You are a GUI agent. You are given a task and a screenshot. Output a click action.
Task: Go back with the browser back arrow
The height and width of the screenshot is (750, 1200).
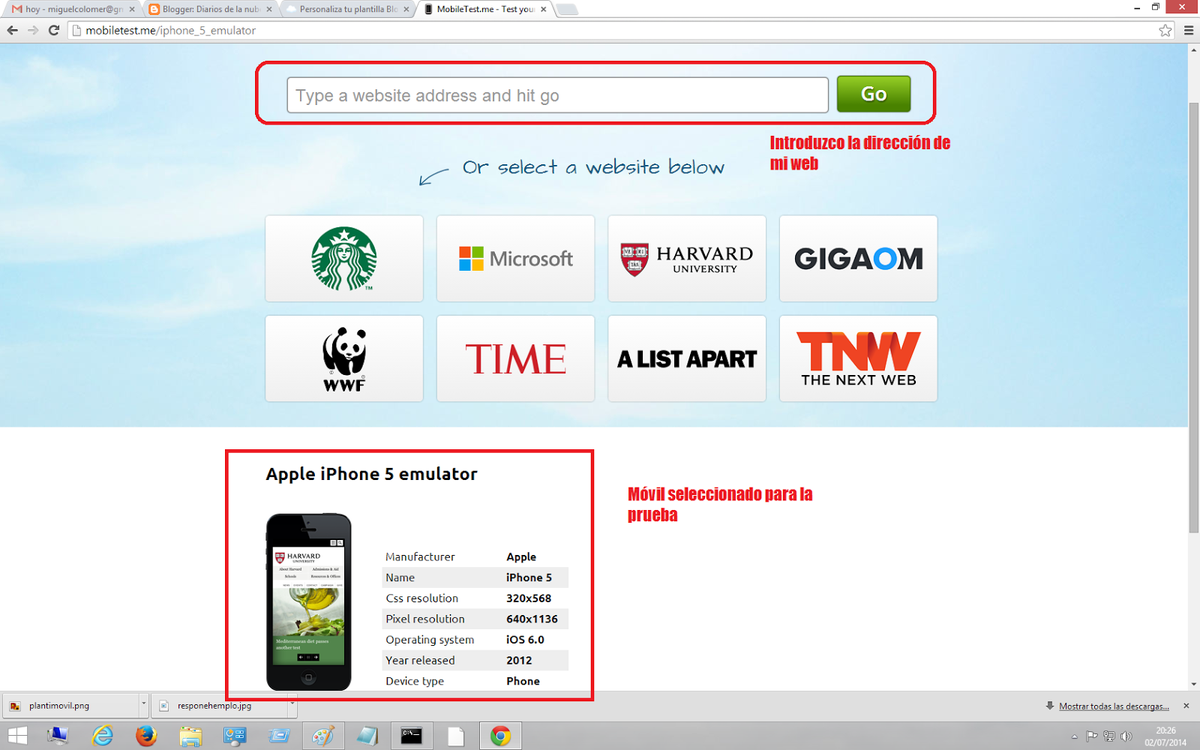click(x=13, y=31)
